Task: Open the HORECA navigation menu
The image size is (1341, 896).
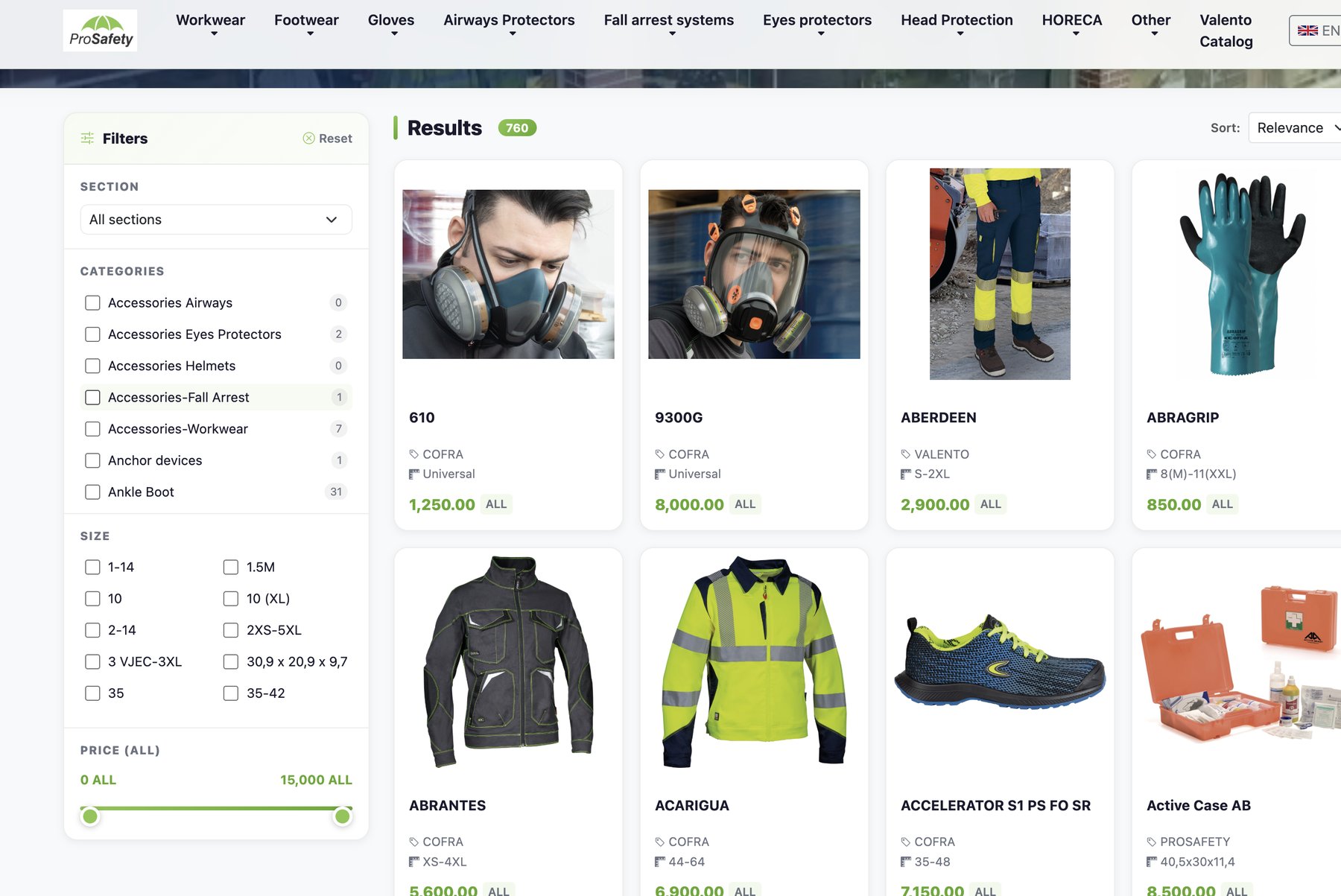Action: tap(1072, 24)
